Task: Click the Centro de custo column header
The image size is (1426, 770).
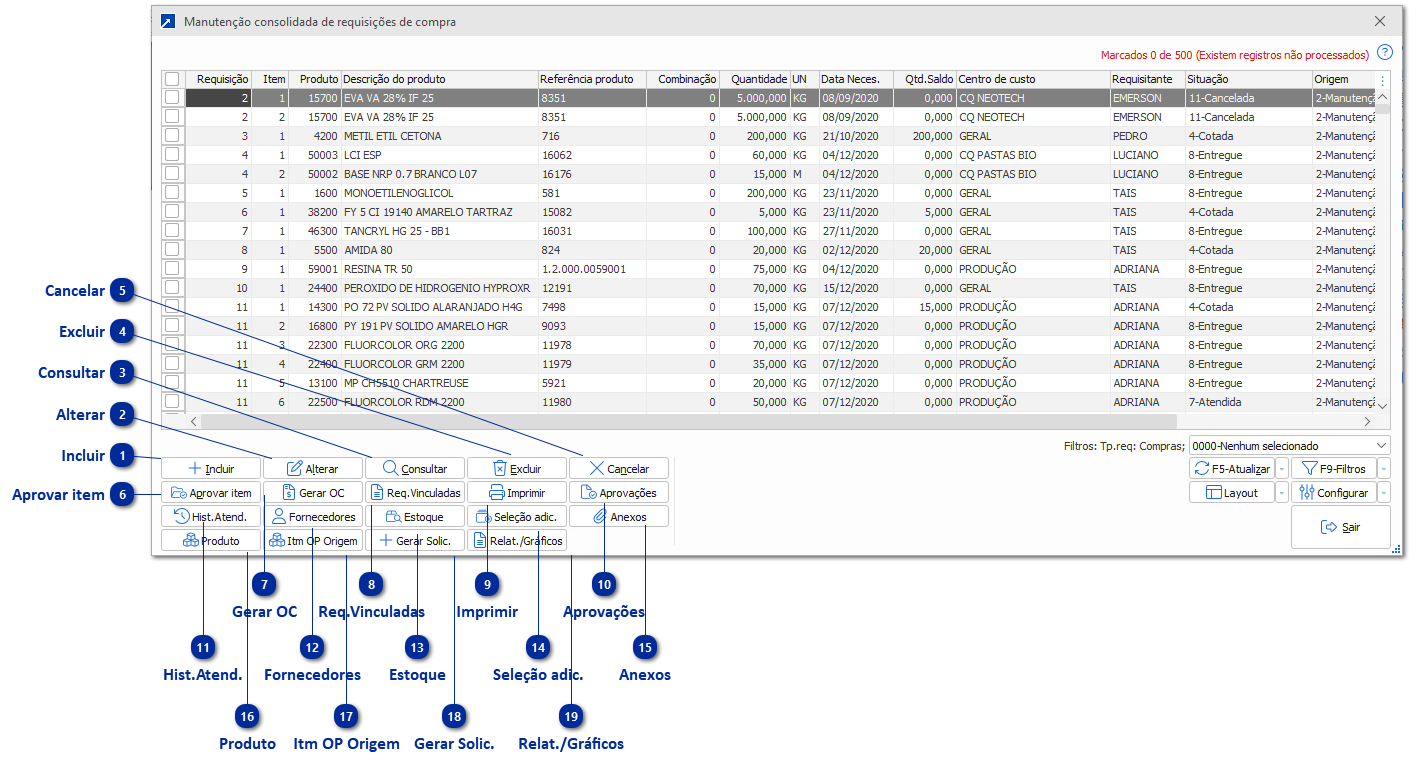Action: click(1031, 79)
